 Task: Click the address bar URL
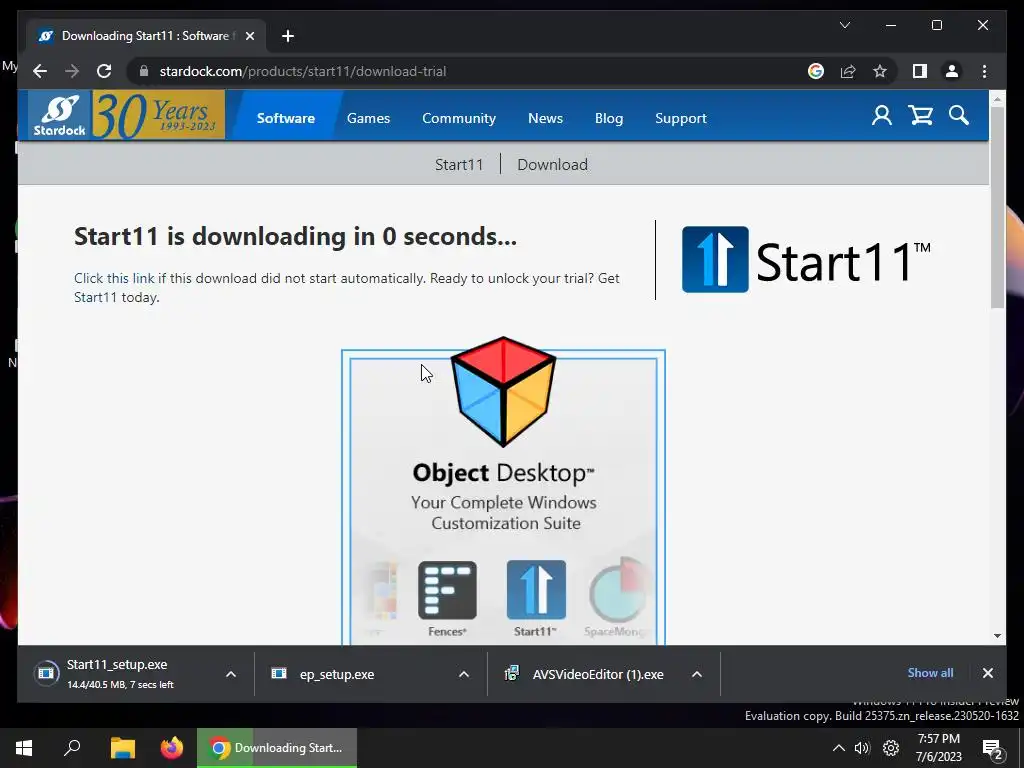coord(302,71)
